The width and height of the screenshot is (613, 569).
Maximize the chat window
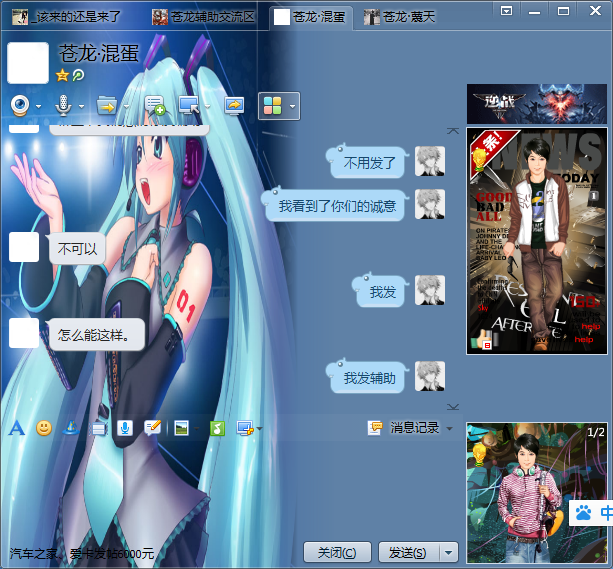click(x=563, y=11)
